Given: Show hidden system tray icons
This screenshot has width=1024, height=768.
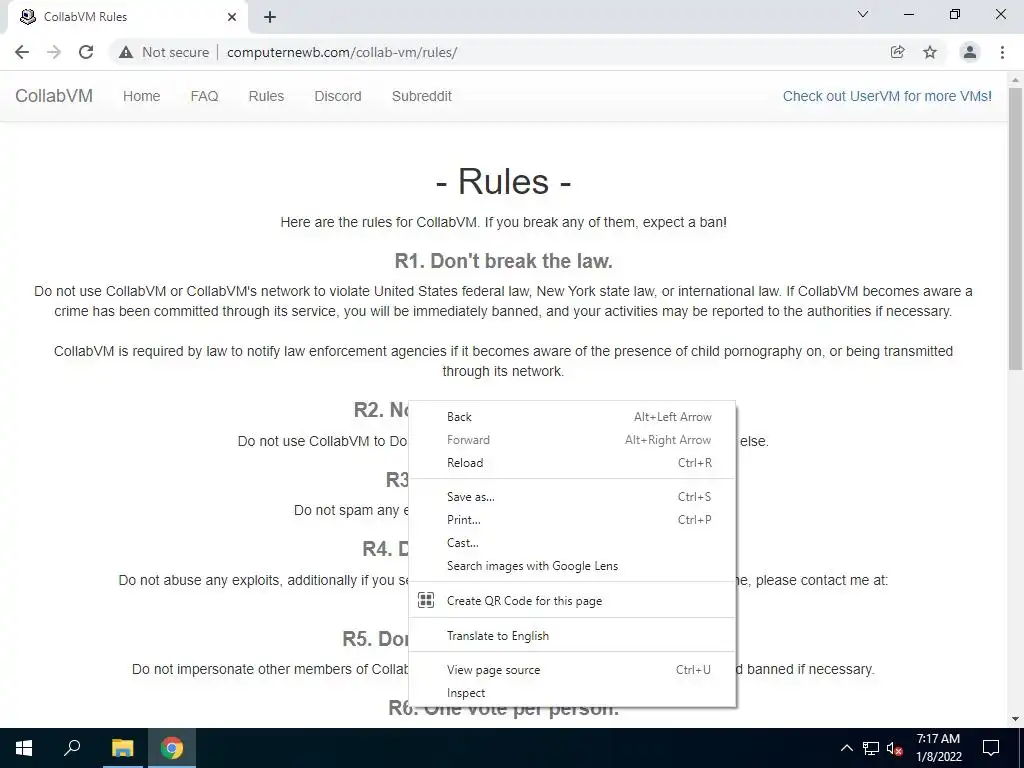Looking at the screenshot, I should point(846,748).
